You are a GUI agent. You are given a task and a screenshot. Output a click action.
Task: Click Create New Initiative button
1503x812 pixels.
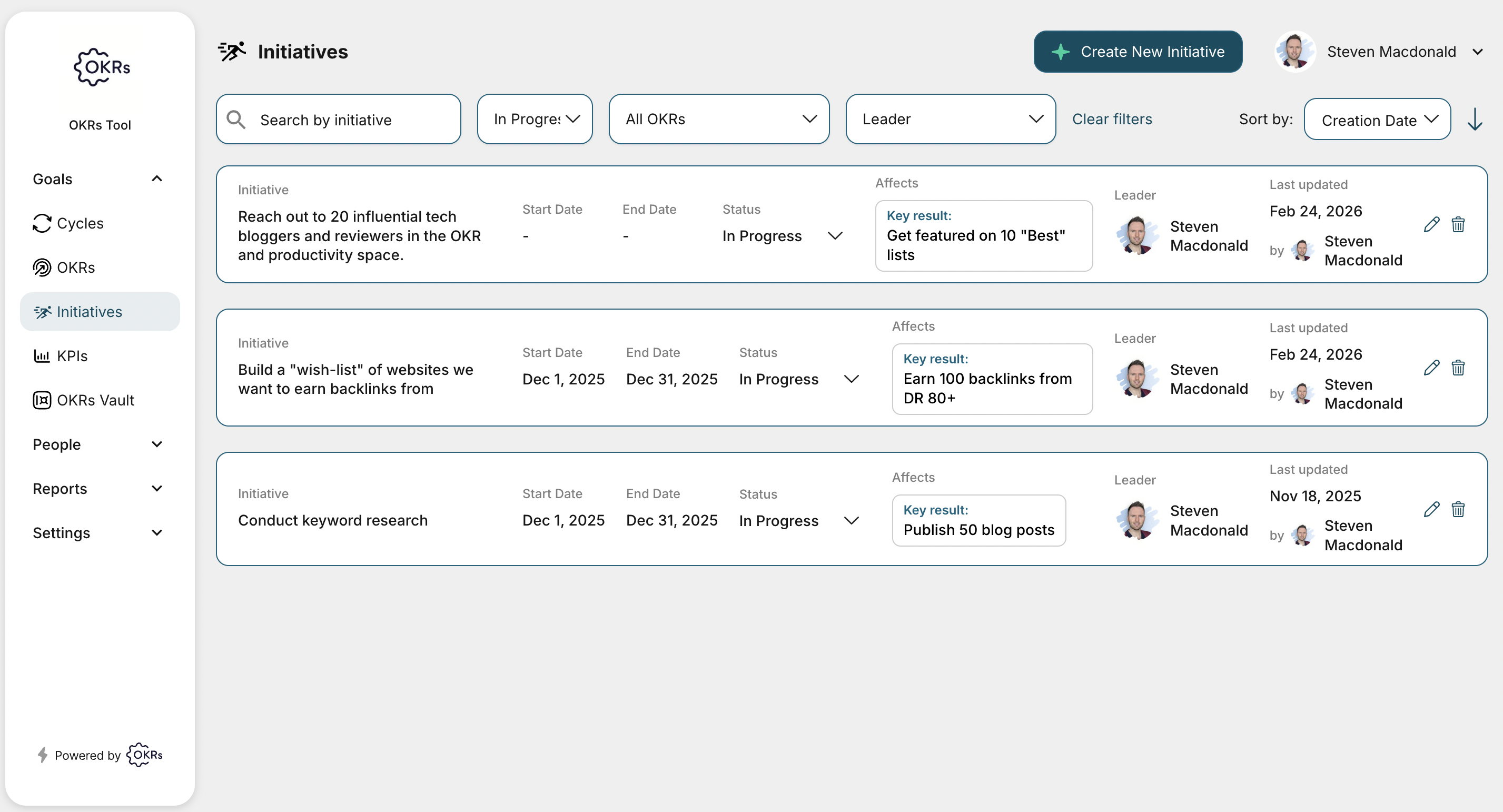(1137, 51)
